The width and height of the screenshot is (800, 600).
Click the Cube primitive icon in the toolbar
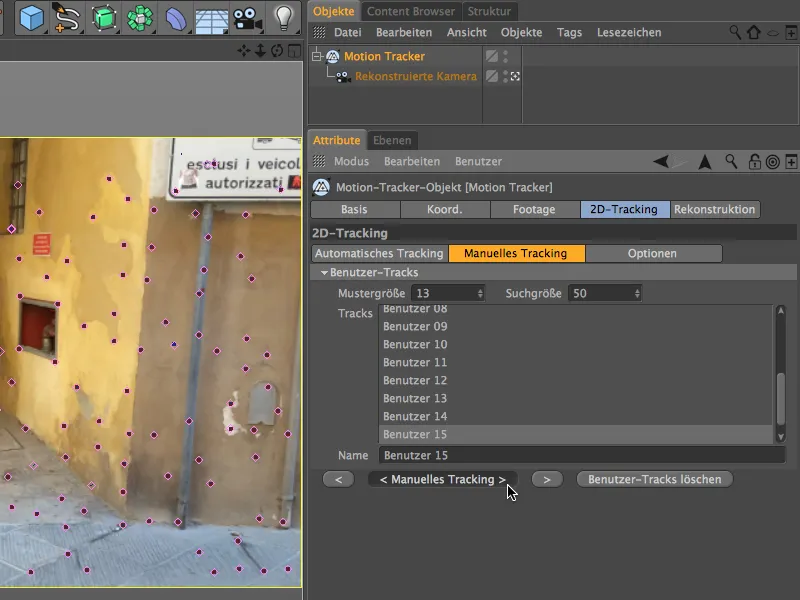click(x=32, y=18)
